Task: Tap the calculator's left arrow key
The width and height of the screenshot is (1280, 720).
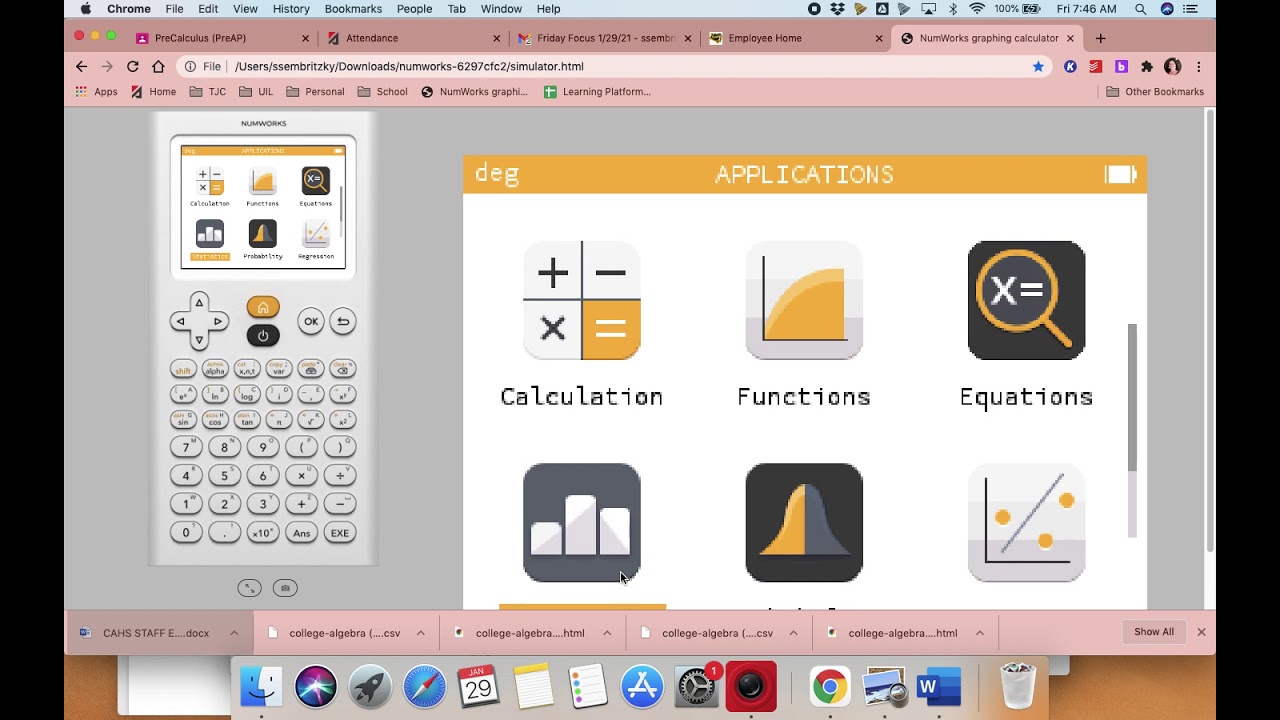Action: pyautogui.click(x=180, y=321)
